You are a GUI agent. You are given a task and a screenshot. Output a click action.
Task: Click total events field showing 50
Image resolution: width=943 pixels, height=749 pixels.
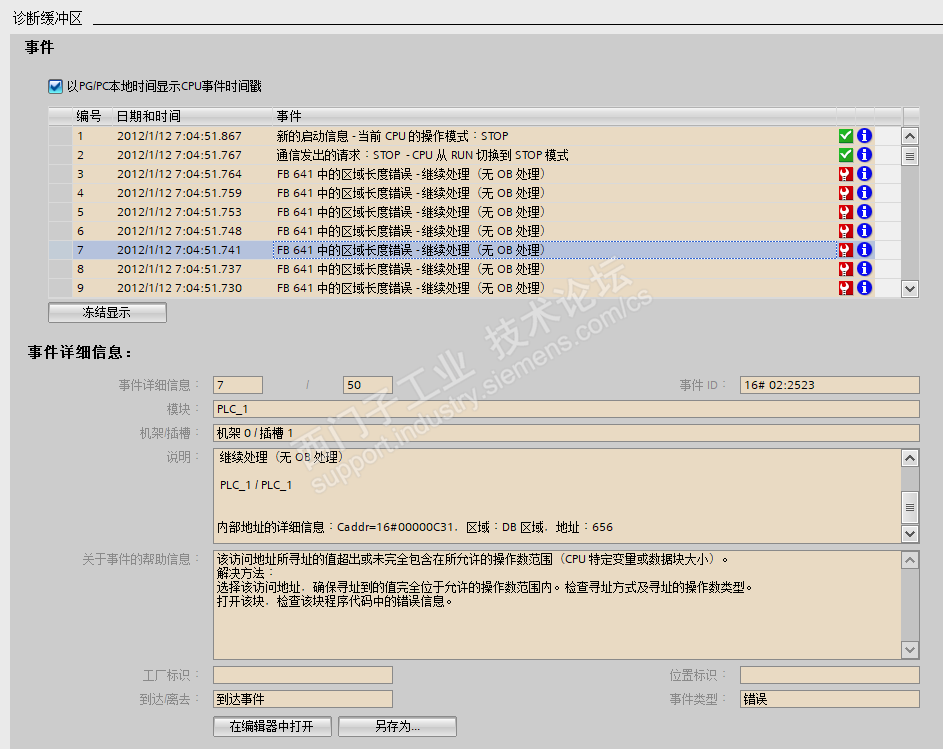click(x=368, y=385)
